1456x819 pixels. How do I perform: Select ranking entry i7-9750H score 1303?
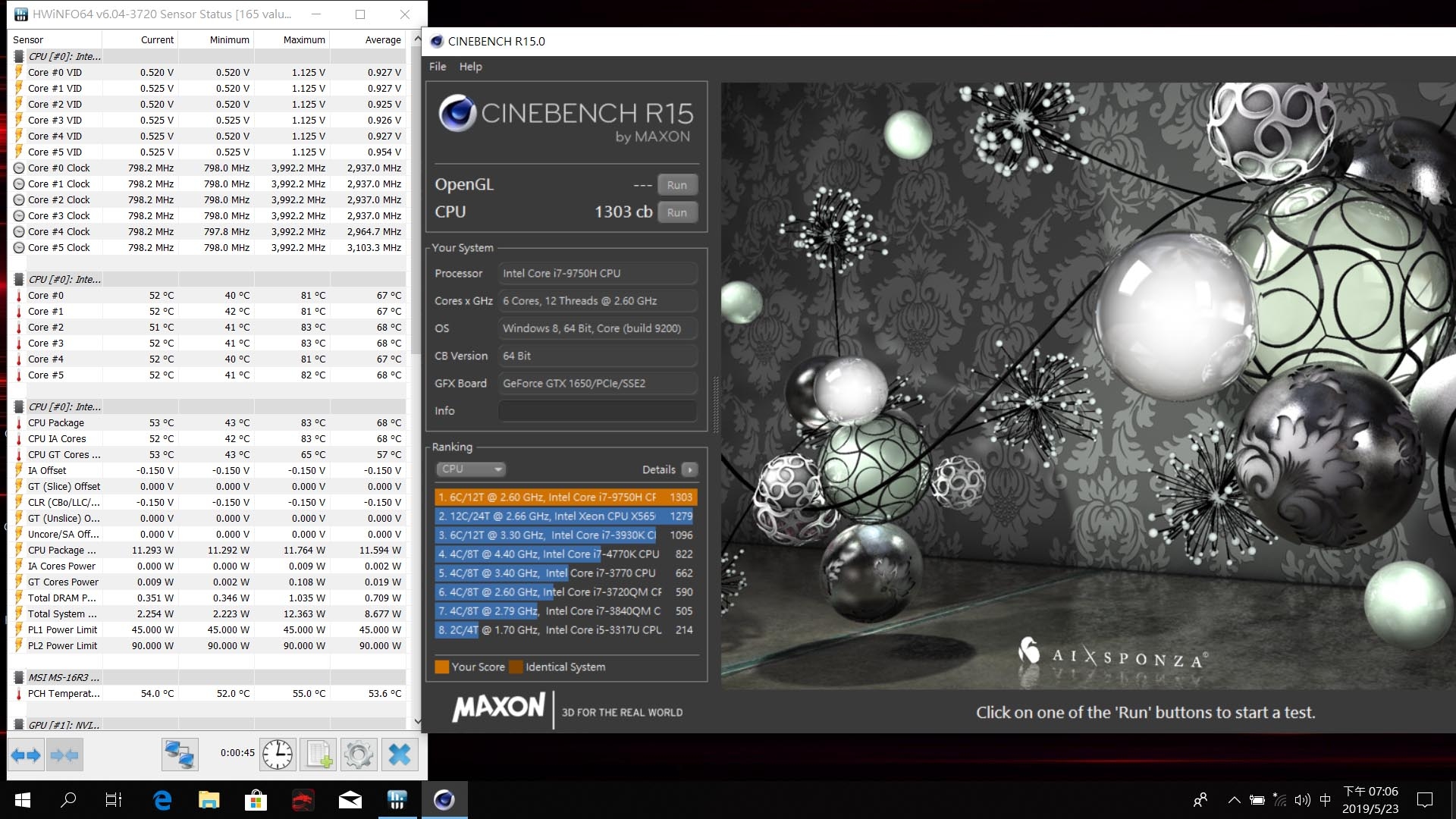coord(566,497)
